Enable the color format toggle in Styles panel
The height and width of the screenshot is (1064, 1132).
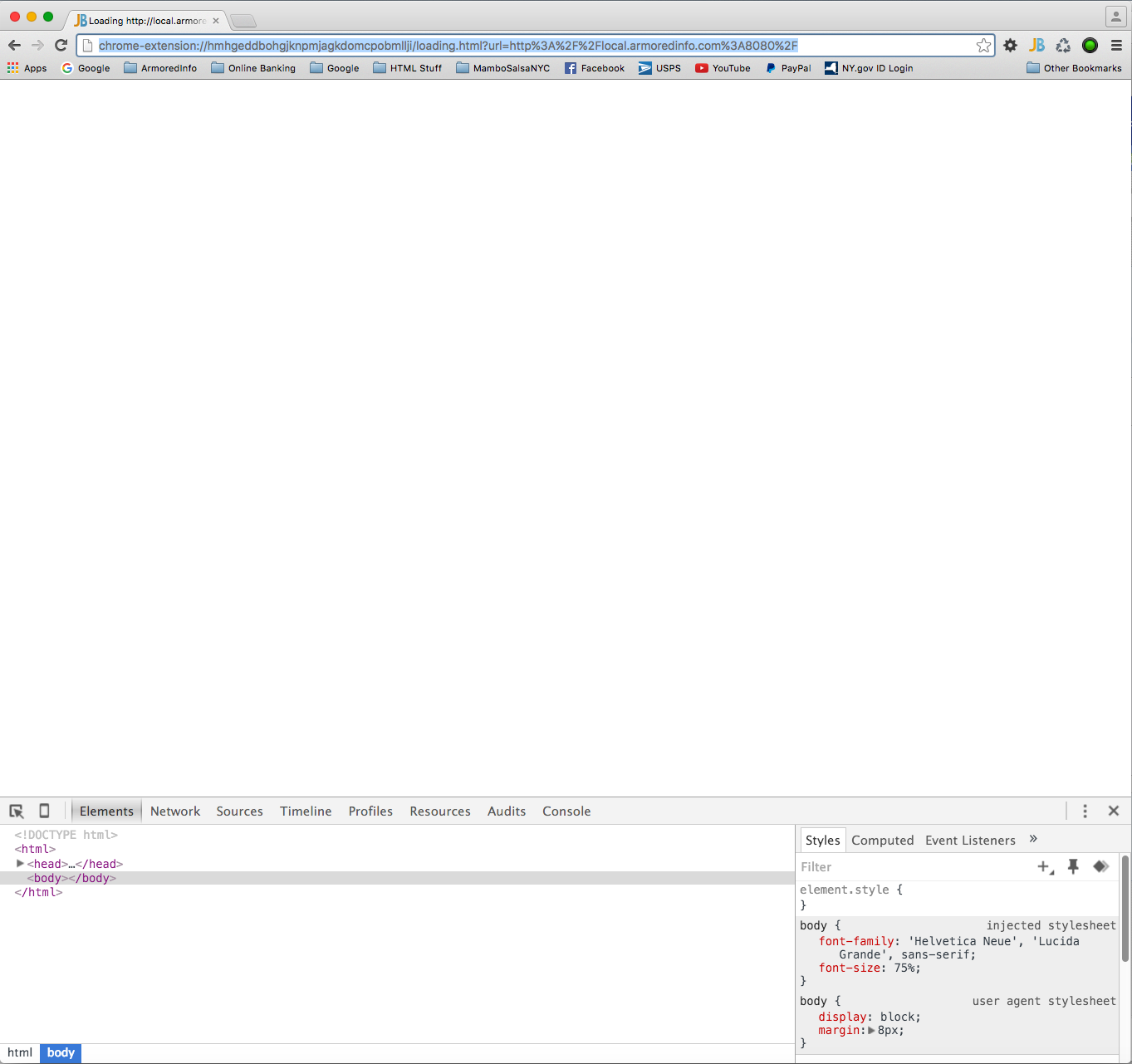[x=1101, y=866]
